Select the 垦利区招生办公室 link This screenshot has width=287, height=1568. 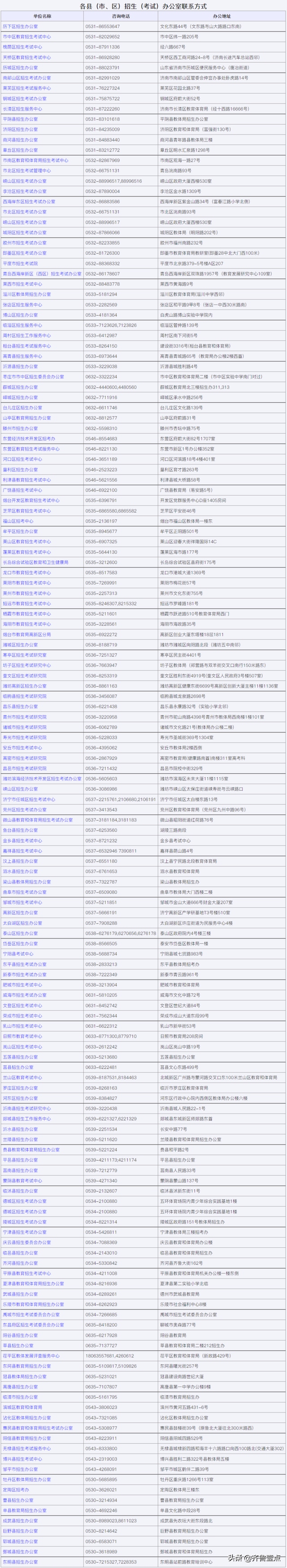(20, 469)
